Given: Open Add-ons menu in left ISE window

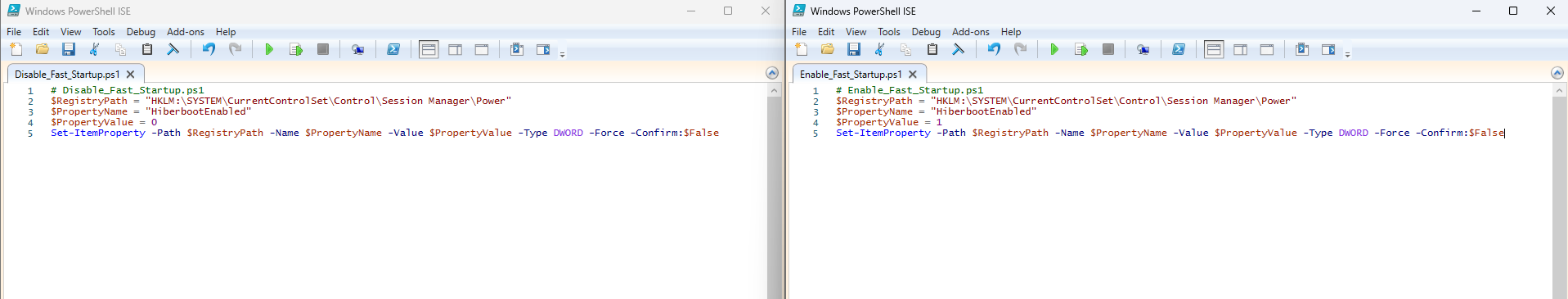Looking at the screenshot, I should coord(186,32).
